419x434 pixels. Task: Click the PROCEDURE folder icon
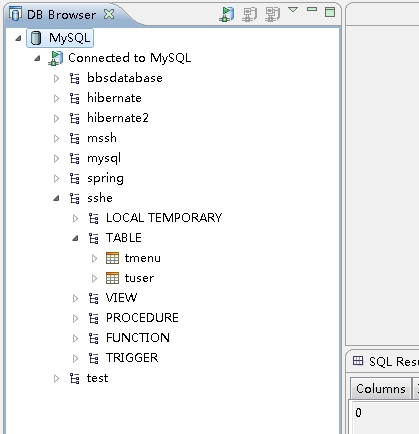tap(94, 318)
